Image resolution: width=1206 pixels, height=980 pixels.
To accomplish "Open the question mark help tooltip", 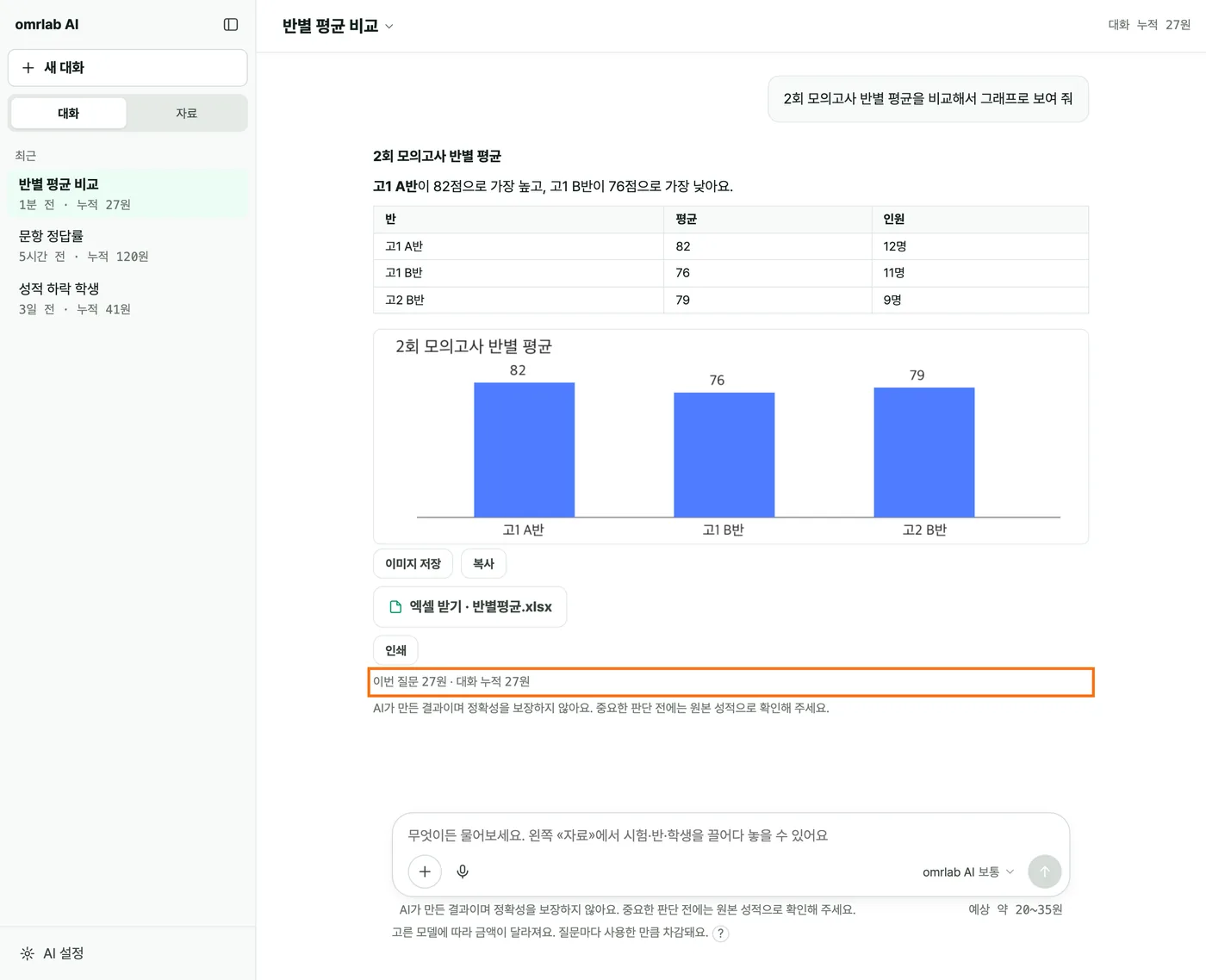I will 721,933.
